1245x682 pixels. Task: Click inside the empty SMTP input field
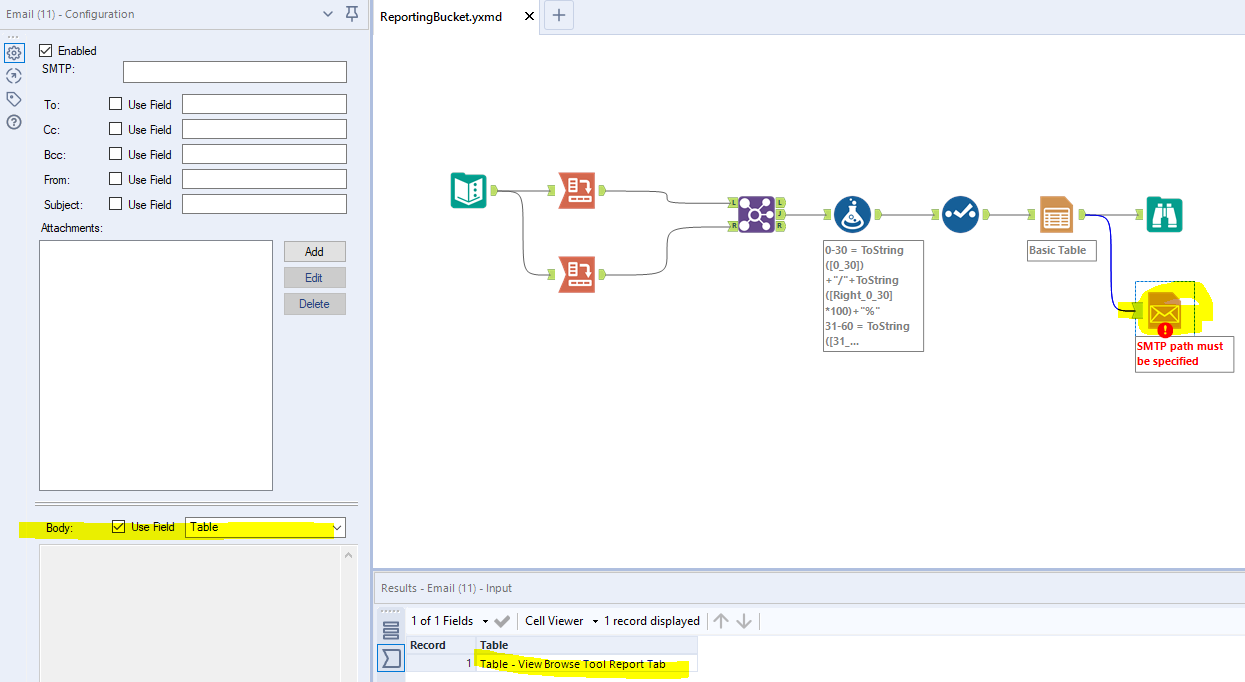tap(234, 71)
